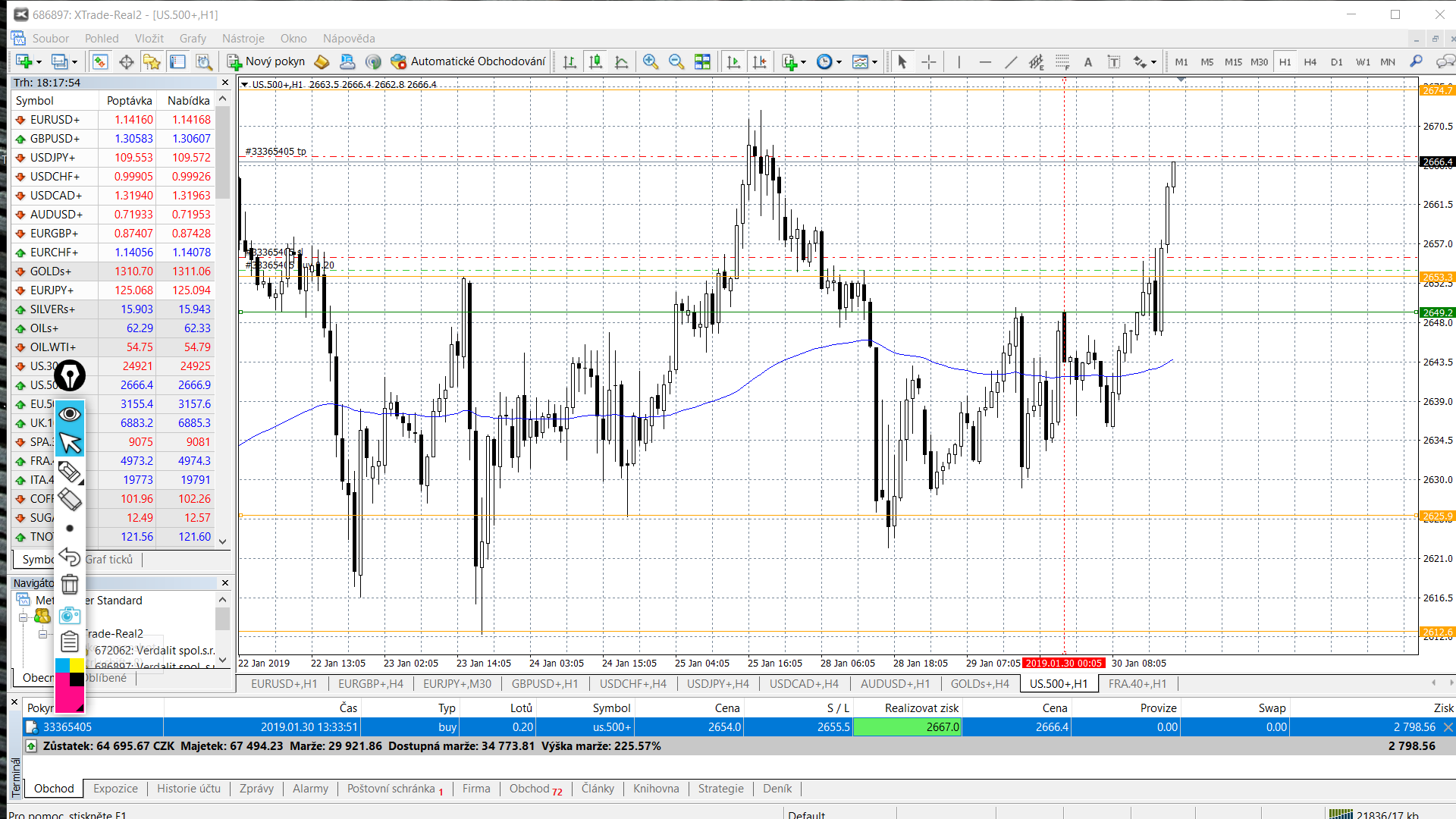Expand the Templates dropdown arrow
The height and width of the screenshot is (819, 1456).
coord(874,62)
